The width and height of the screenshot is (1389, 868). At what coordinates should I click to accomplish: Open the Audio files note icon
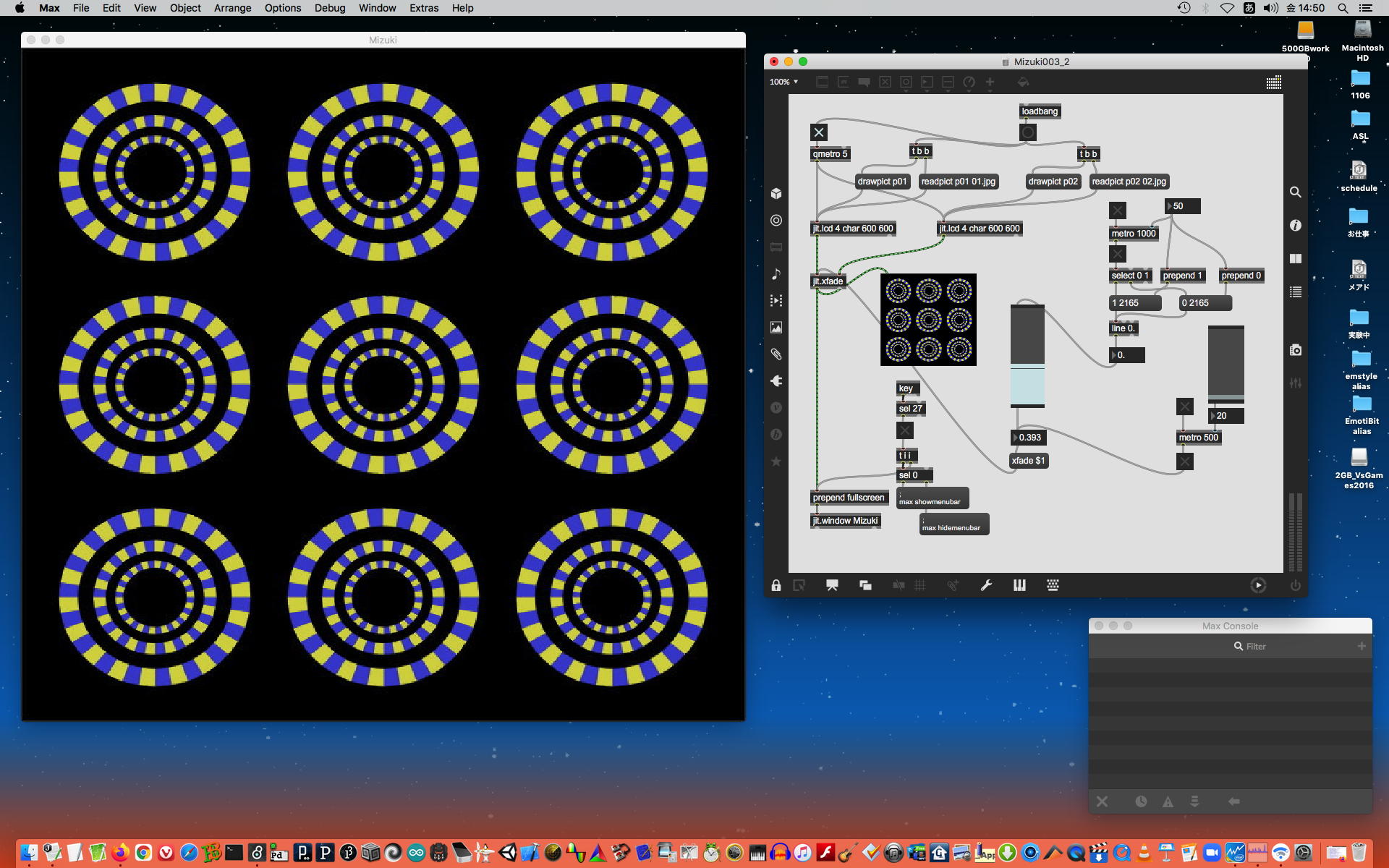pyautogui.click(x=776, y=274)
